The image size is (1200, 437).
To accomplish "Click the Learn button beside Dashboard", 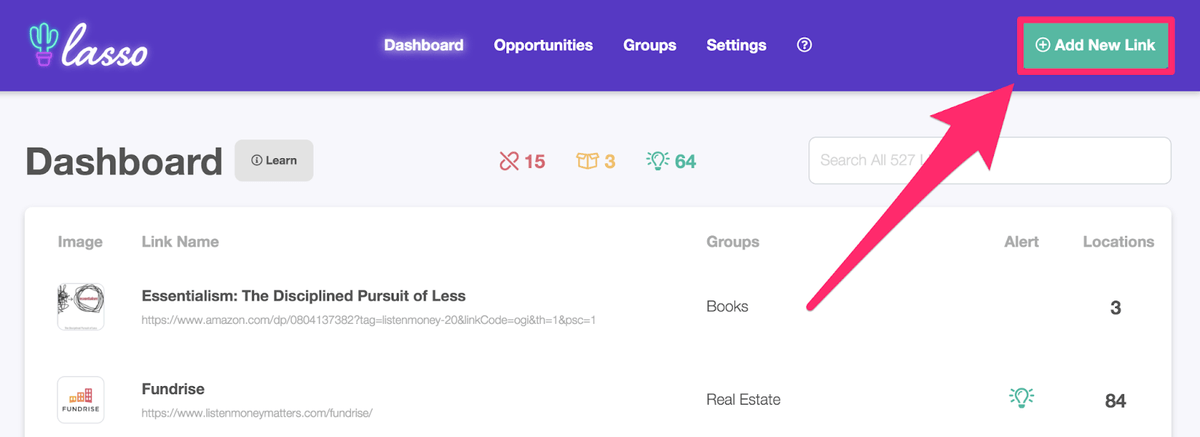I will click(274, 161).
